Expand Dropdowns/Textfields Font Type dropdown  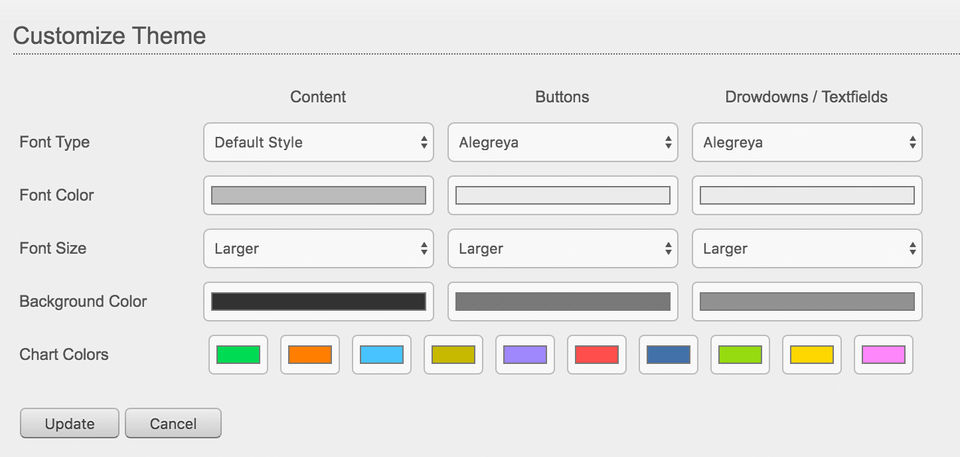pos(806,142)
